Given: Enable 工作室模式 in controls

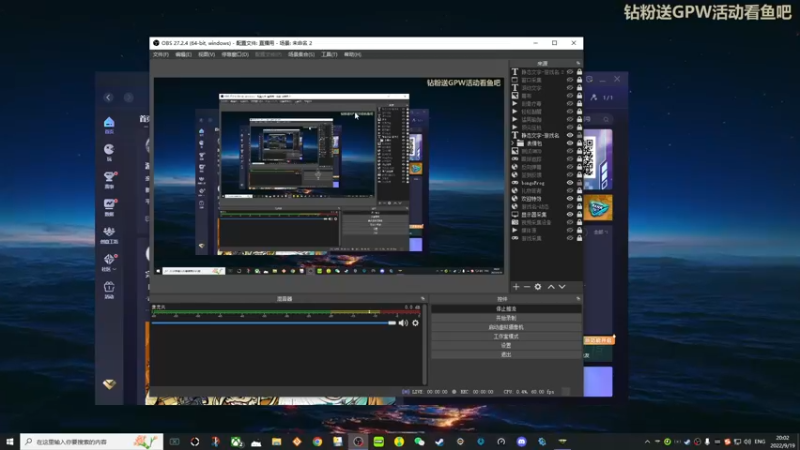Looking at the screenshot, I should tap(506, 336).
